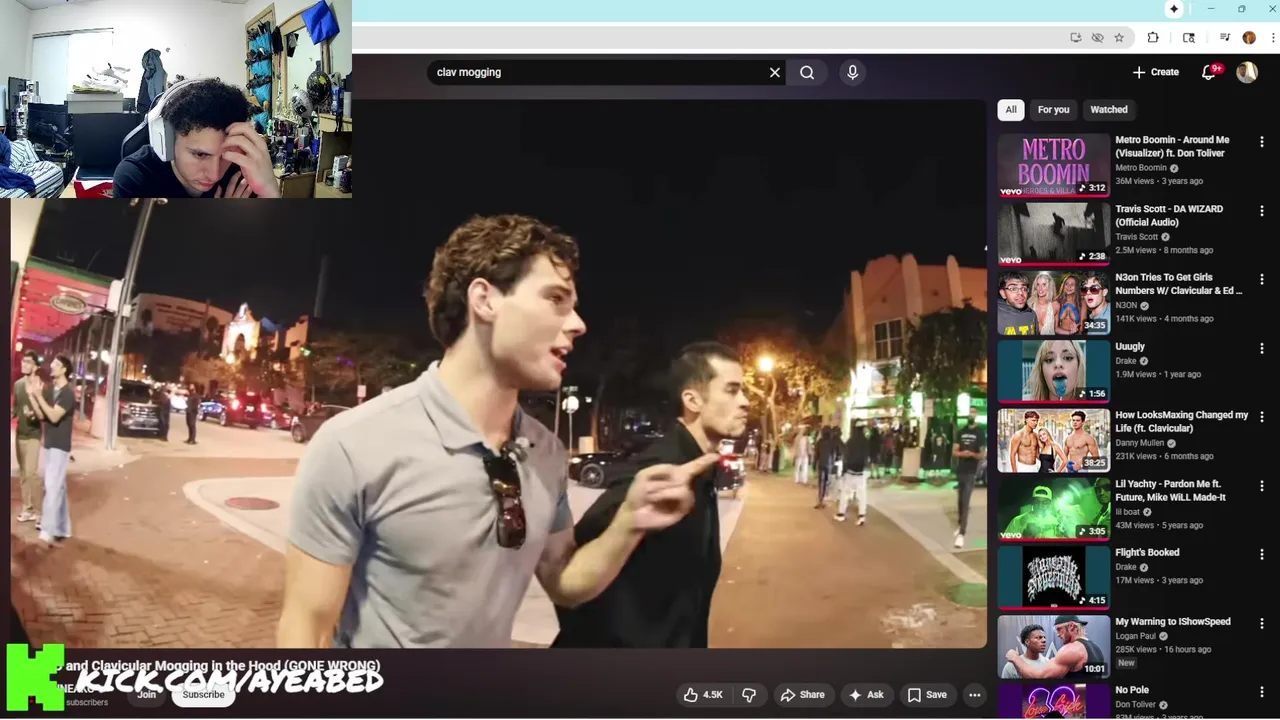
Task: Click '36M views • 3 years ago' text
Action: coord(1159,181)
